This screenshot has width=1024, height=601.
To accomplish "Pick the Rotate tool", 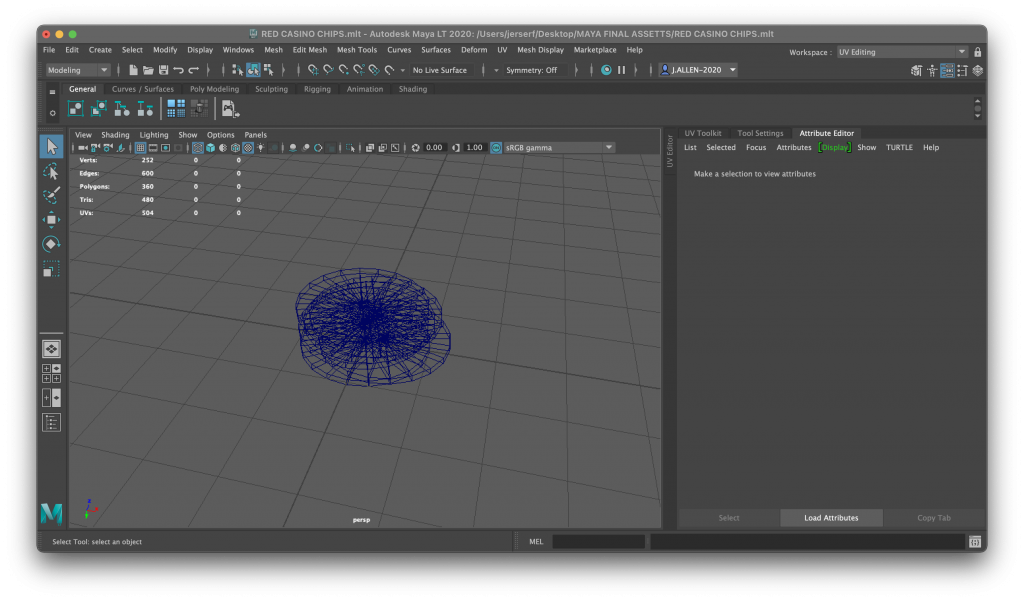I will click(x=51, y=244).
